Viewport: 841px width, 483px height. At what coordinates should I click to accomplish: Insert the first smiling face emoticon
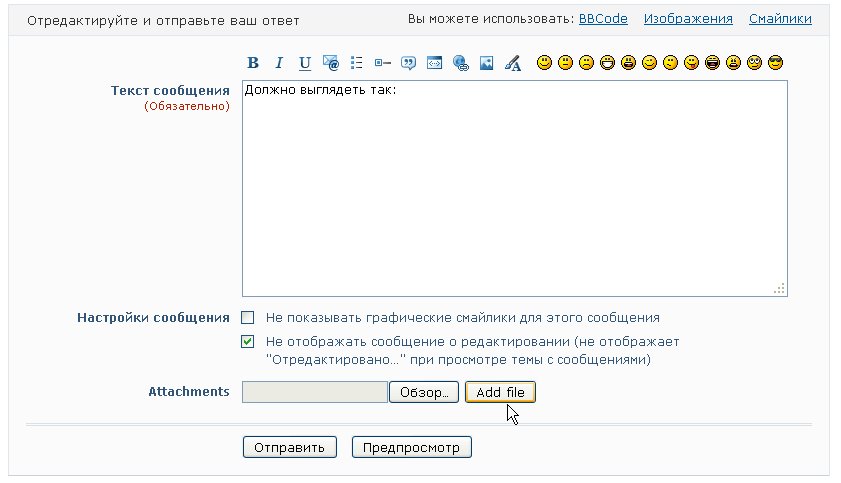coord(545,64)
